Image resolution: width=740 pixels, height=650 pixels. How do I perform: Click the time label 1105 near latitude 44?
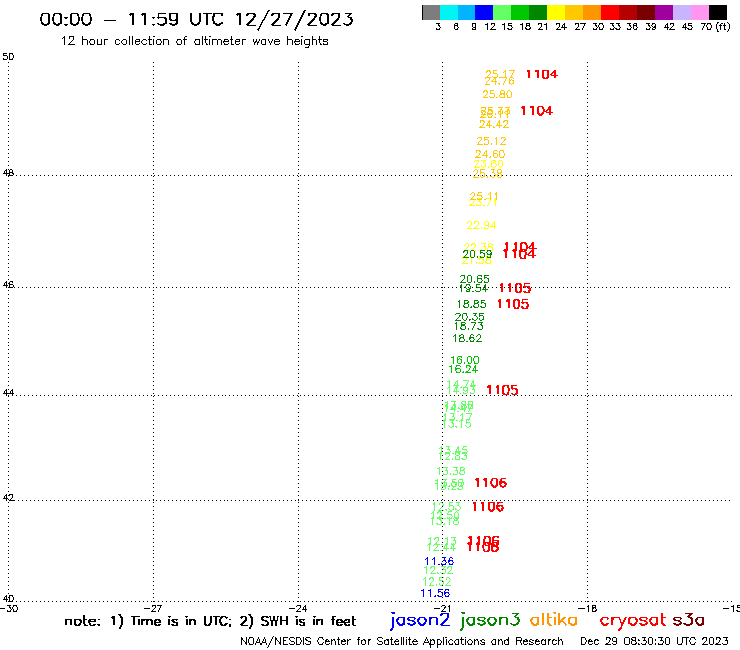pos(502,390)
